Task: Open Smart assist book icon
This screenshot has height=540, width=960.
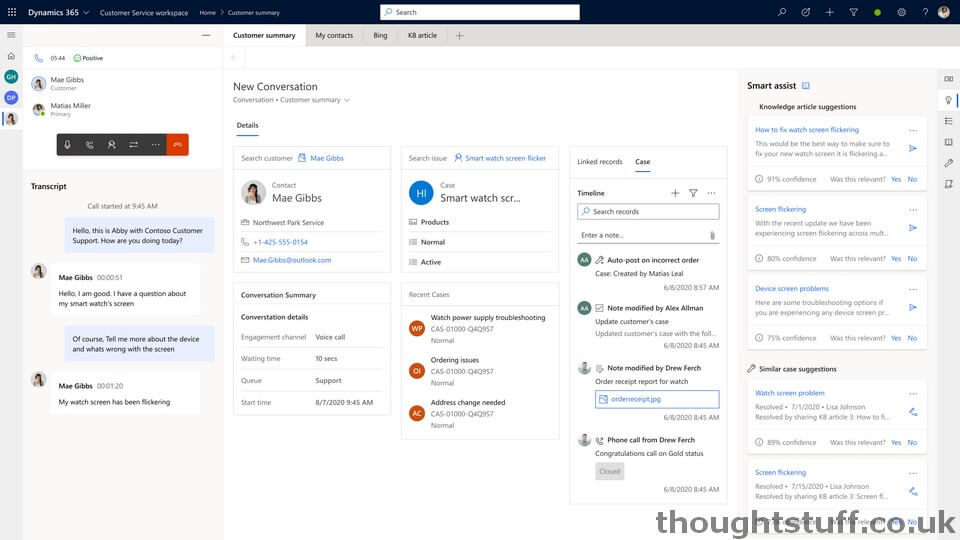Action: point(806,86)
